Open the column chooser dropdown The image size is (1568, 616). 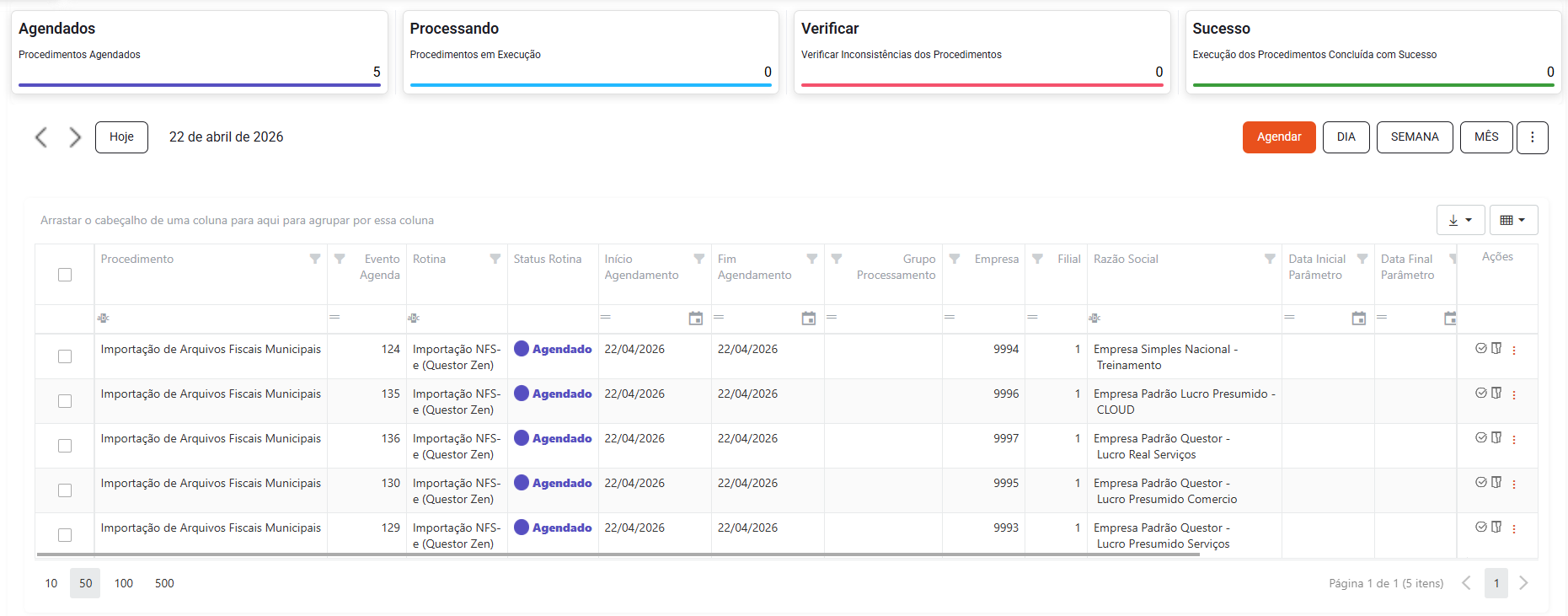pyautogui.click(x=1512, y=220)
